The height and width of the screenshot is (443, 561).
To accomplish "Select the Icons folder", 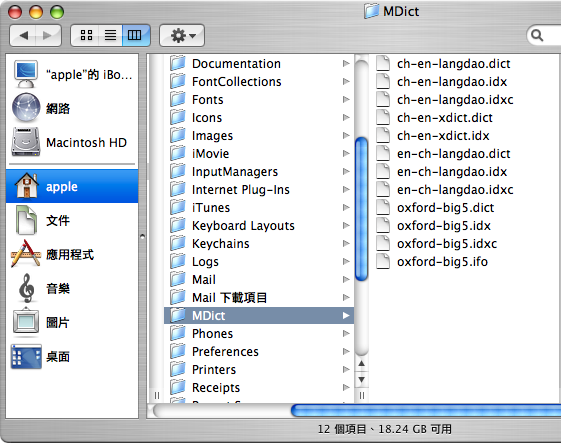I will pyautogui.click(x=259, y=118).
